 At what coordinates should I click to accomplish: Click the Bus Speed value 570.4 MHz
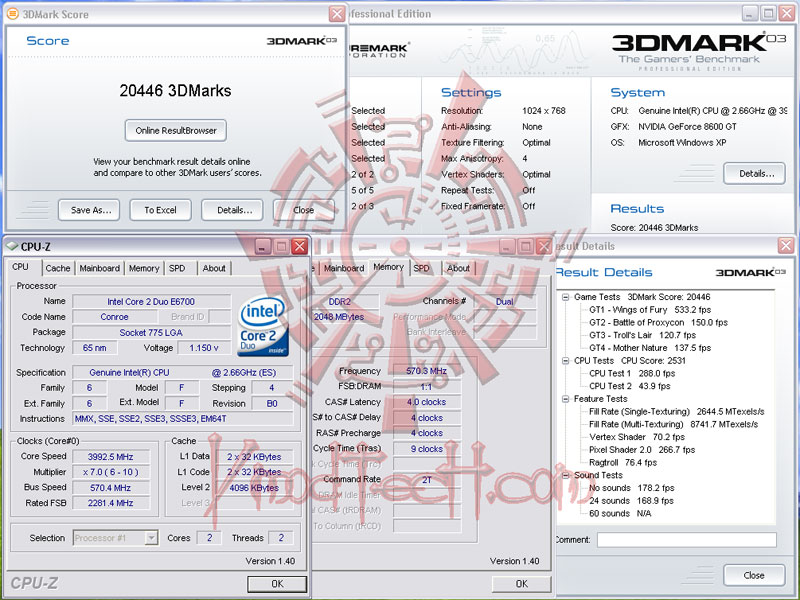(110, 488)
